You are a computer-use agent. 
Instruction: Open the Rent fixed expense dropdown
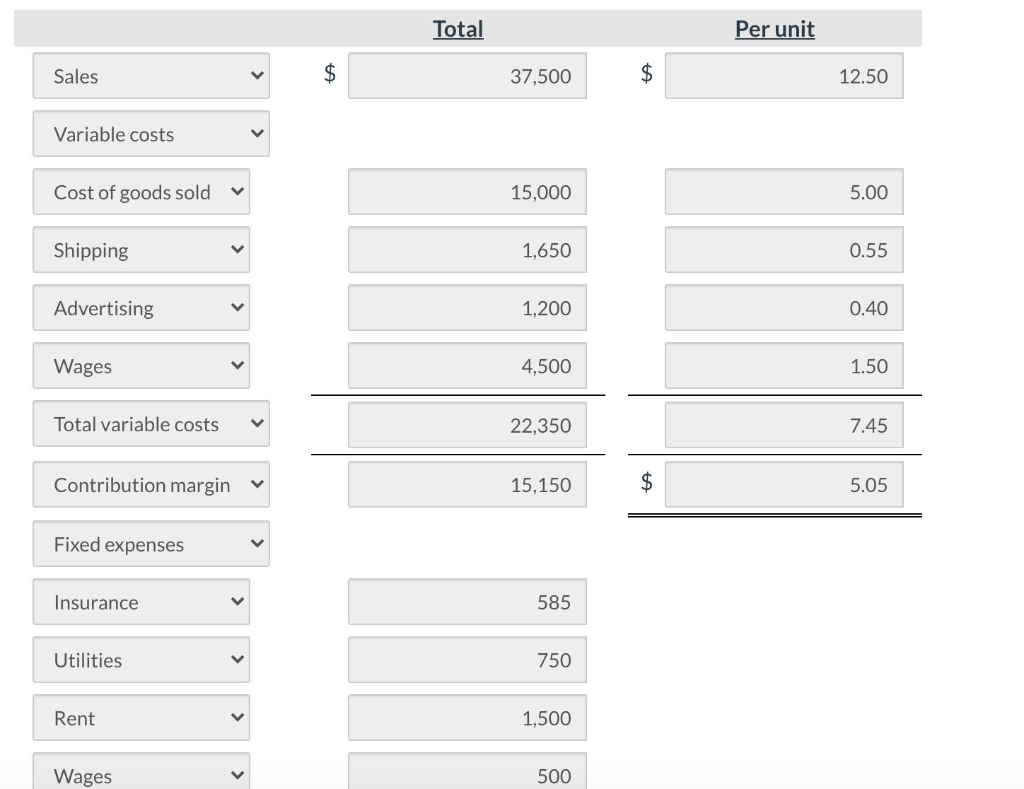[141, 717]
